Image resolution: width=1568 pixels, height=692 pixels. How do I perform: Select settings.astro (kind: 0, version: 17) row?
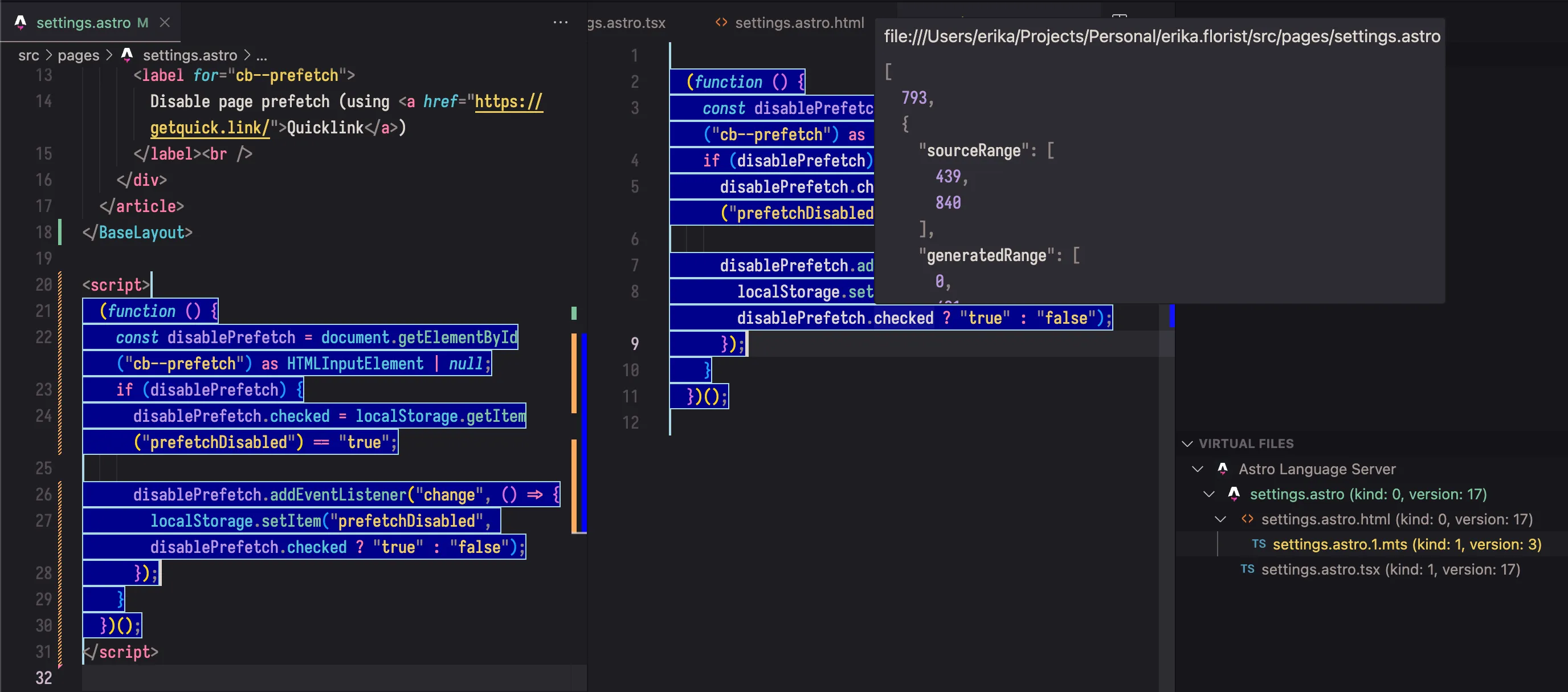(1371, 494)
